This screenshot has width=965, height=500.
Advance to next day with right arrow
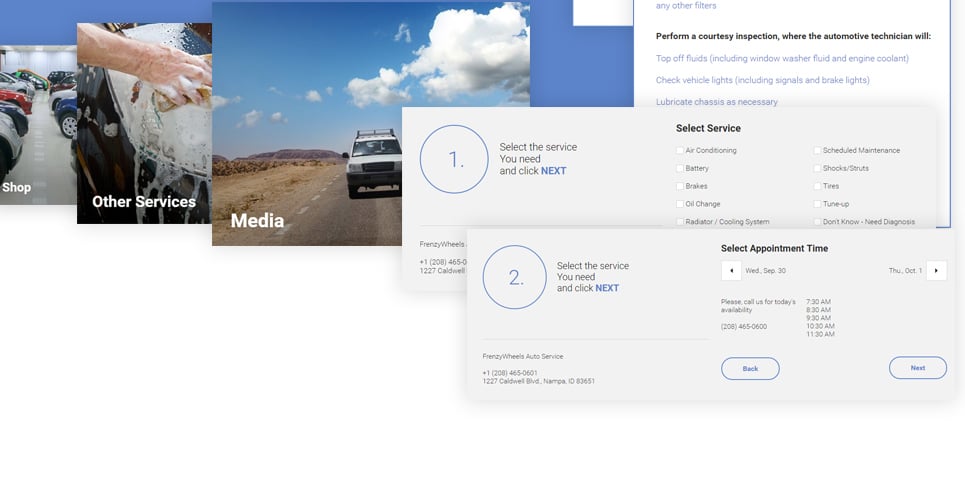click(936, 270)
